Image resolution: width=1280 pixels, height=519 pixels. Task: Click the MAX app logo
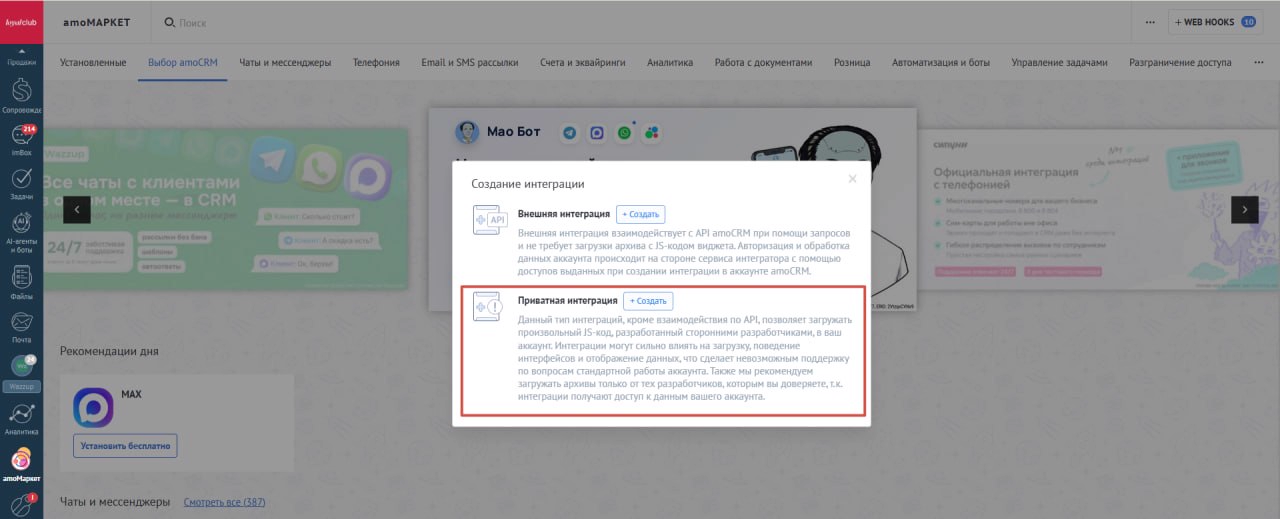93,408
